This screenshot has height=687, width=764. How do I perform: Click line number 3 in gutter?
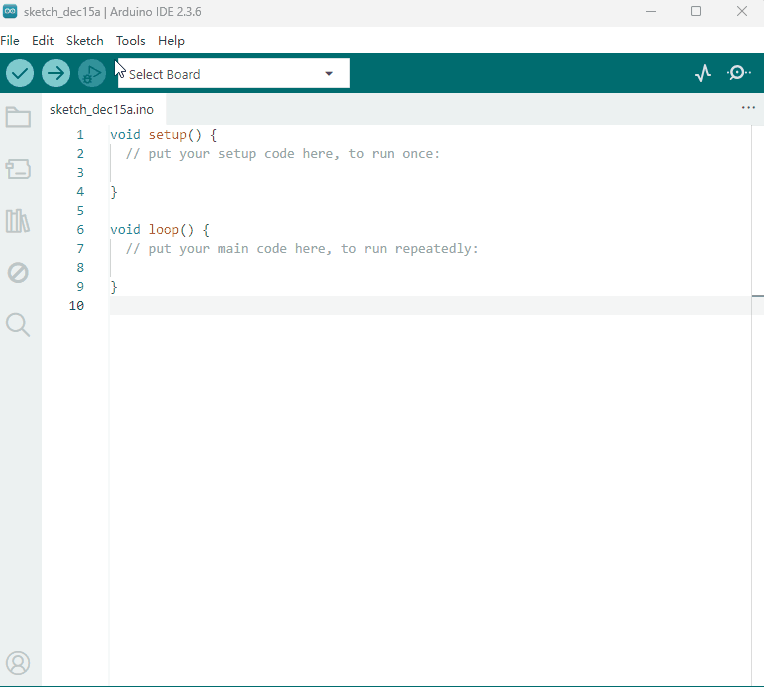tap(80, 173)
